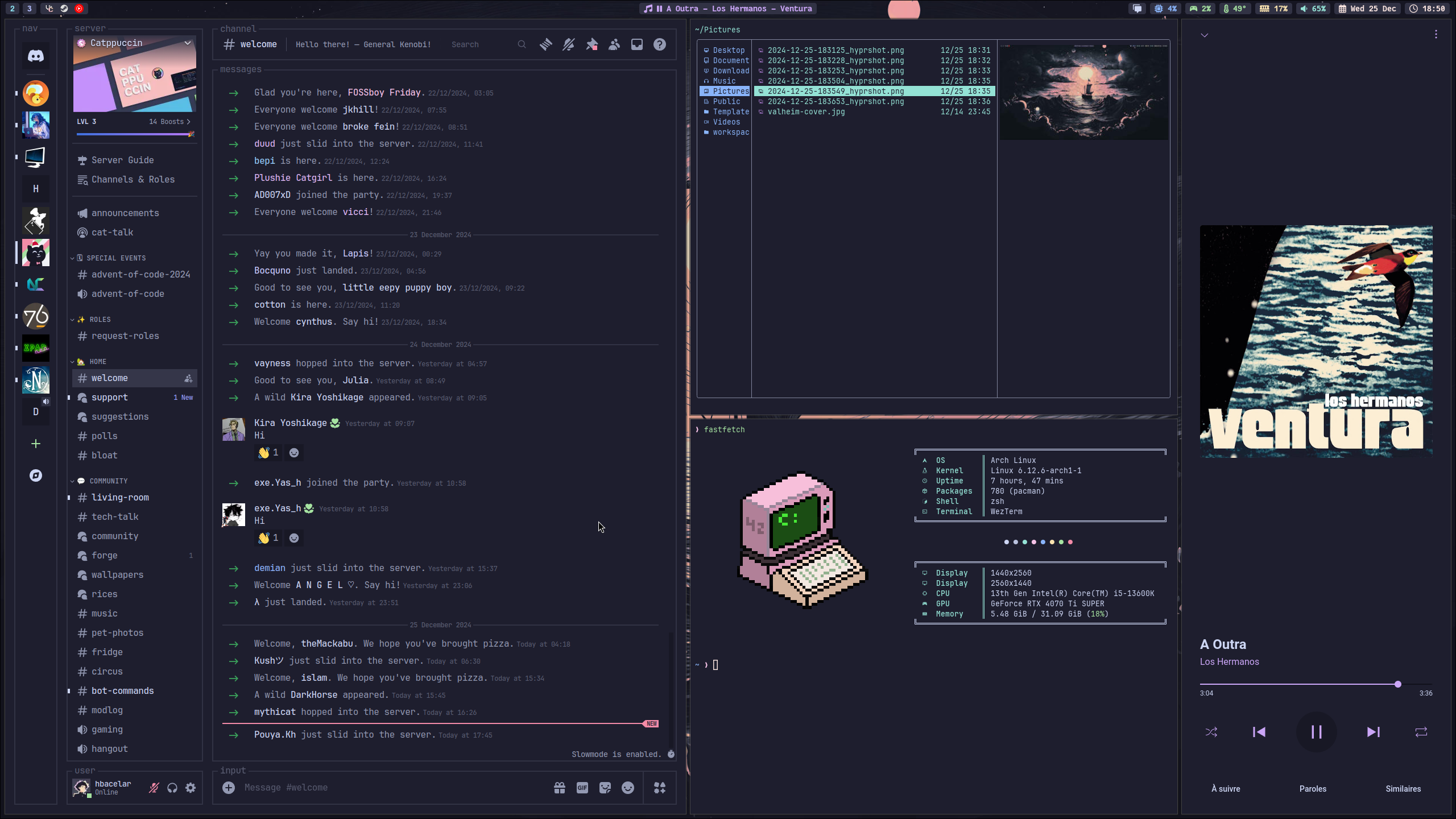Open pinned messages in welcome channel

[x=591, y=44]
